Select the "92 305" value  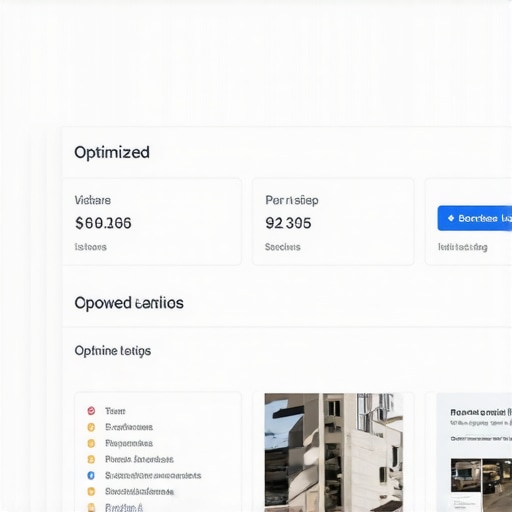288,223
